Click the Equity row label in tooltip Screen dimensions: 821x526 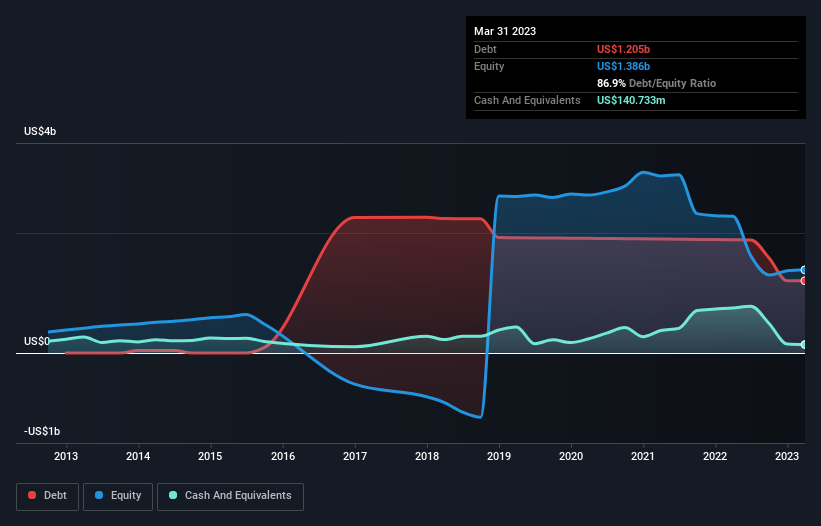pyautogui.click(x=489, y=66)
